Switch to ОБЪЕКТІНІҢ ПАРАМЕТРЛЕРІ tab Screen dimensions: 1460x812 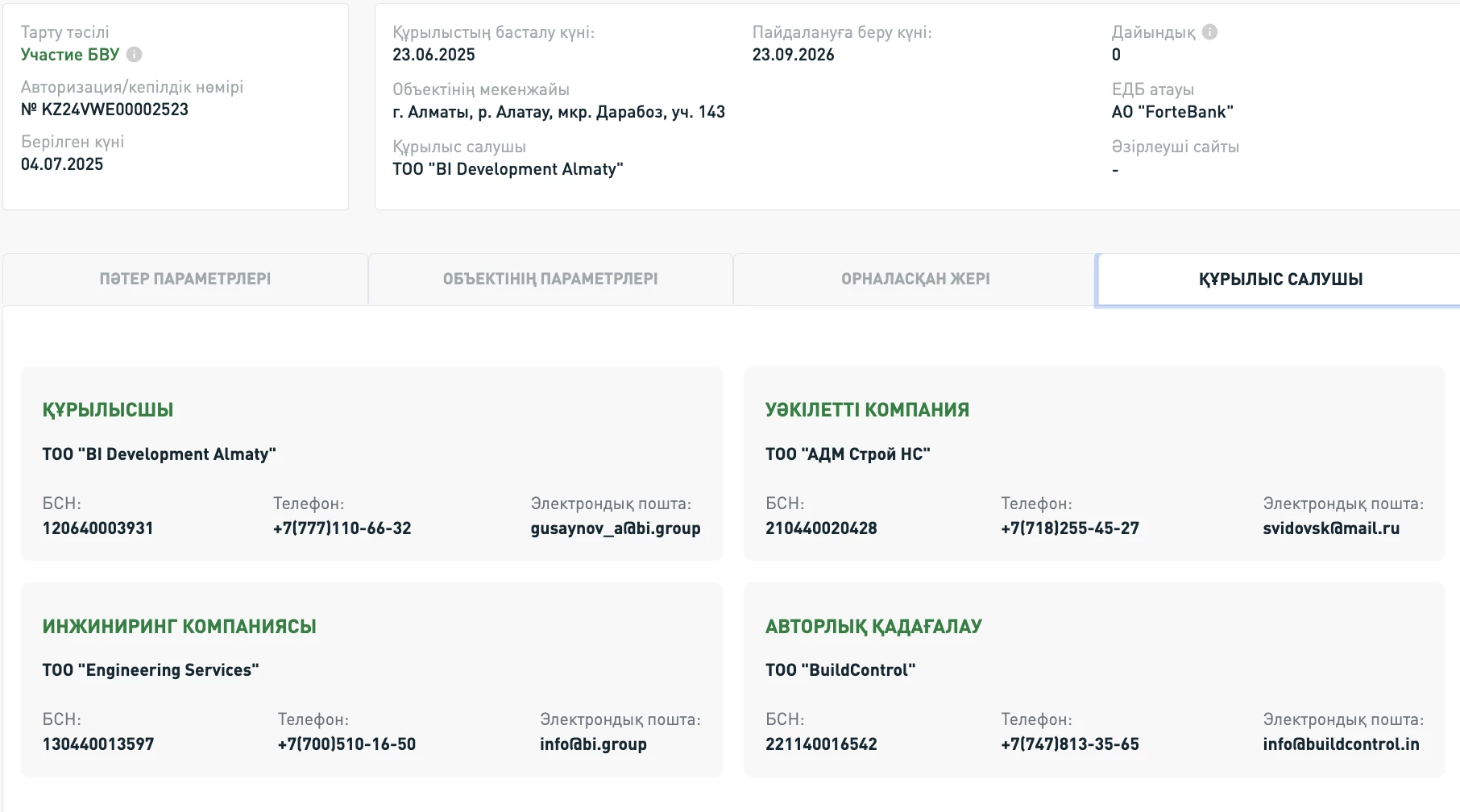click(x=550, y=280)
